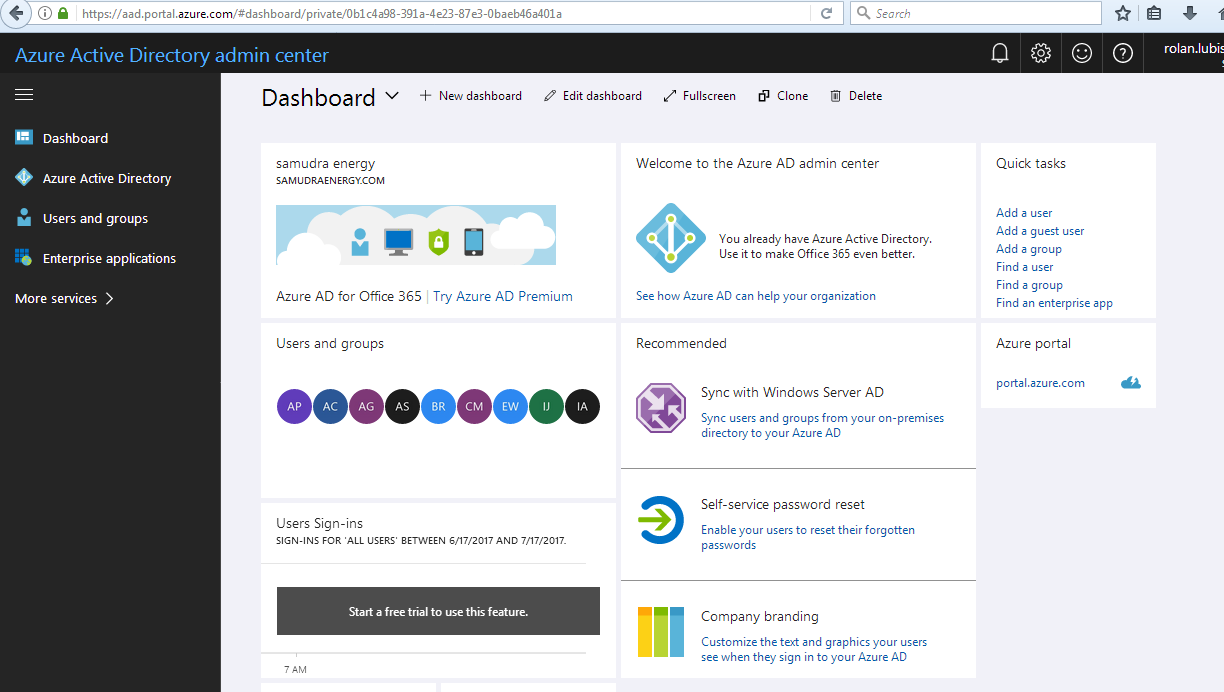This screenshot has height=692, width=1224.
Task: Open the help question mark icon
Action: click(x=1123, y=54)
